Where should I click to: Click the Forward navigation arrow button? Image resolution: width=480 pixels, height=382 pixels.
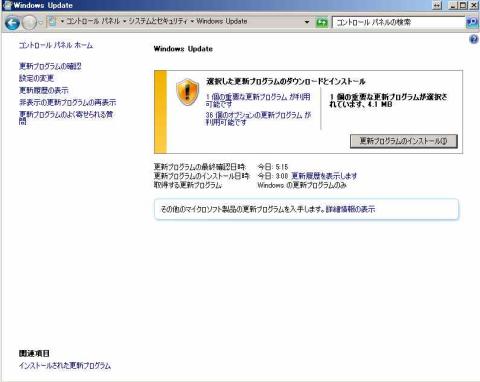[x=29, y=23]
